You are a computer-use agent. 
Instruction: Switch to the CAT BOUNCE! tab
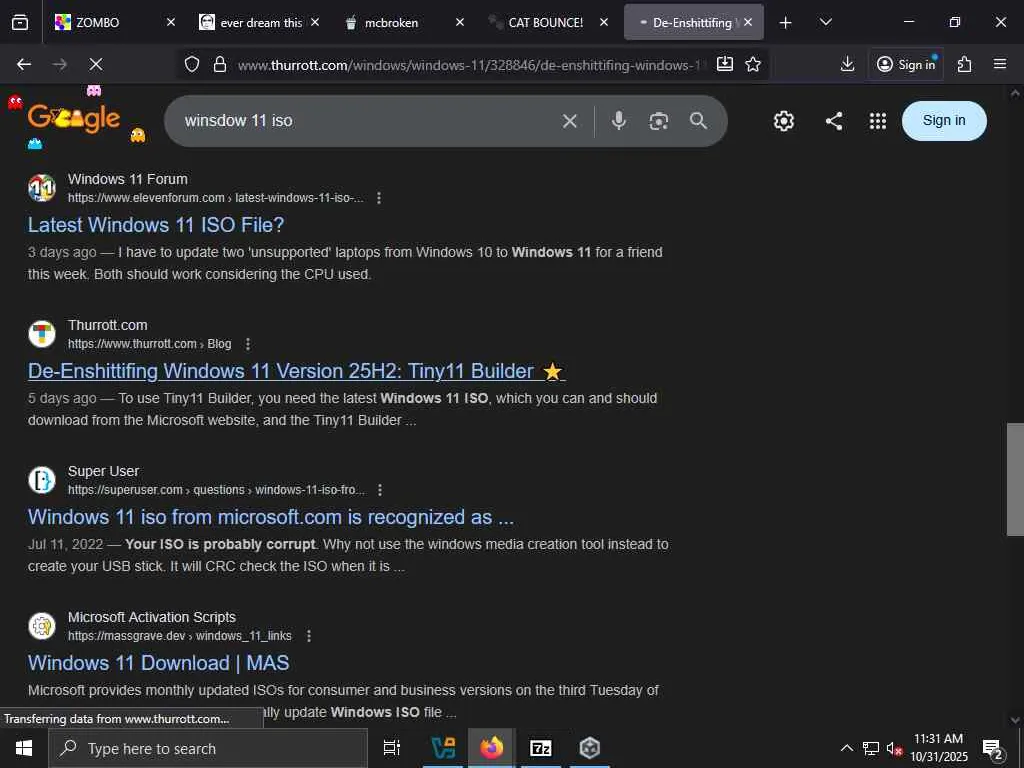point(548,22)
